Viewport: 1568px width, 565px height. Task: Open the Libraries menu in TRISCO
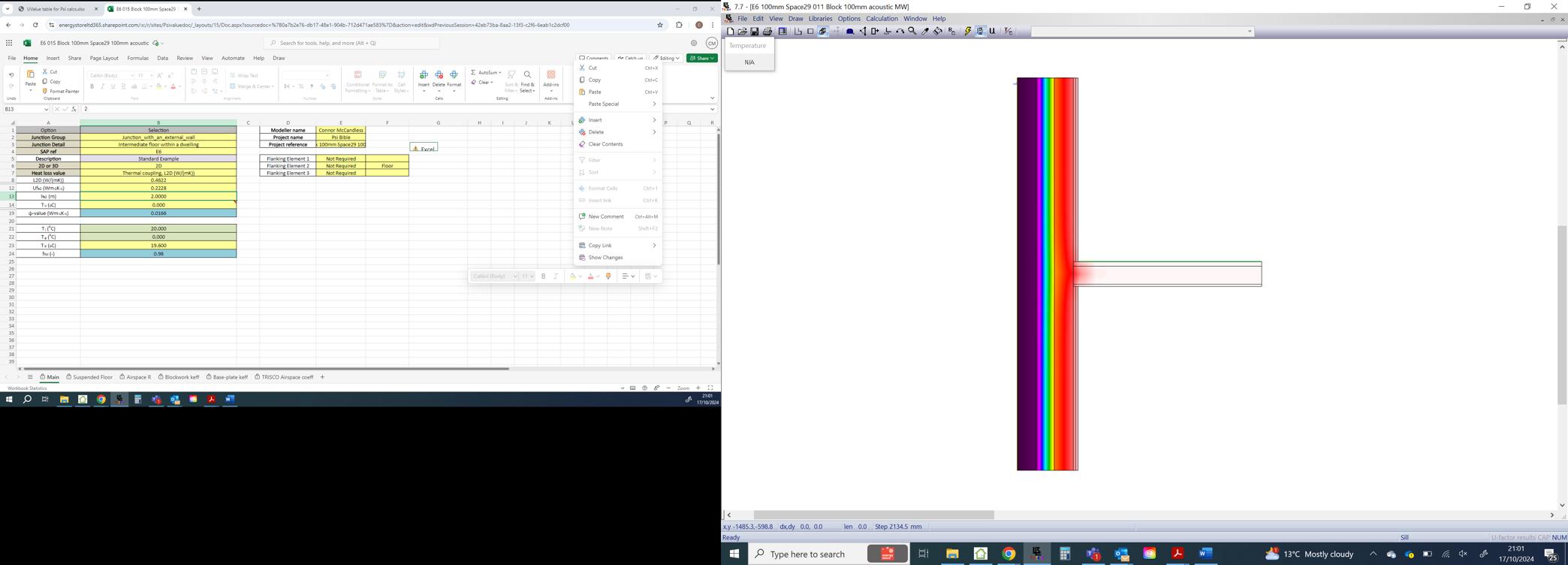tap(820, 19)
